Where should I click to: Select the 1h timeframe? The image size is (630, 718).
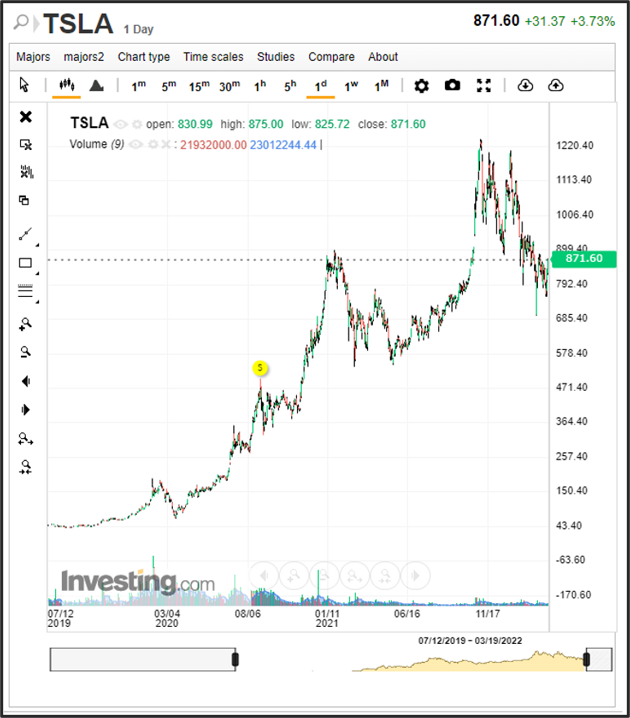point(260,86)
